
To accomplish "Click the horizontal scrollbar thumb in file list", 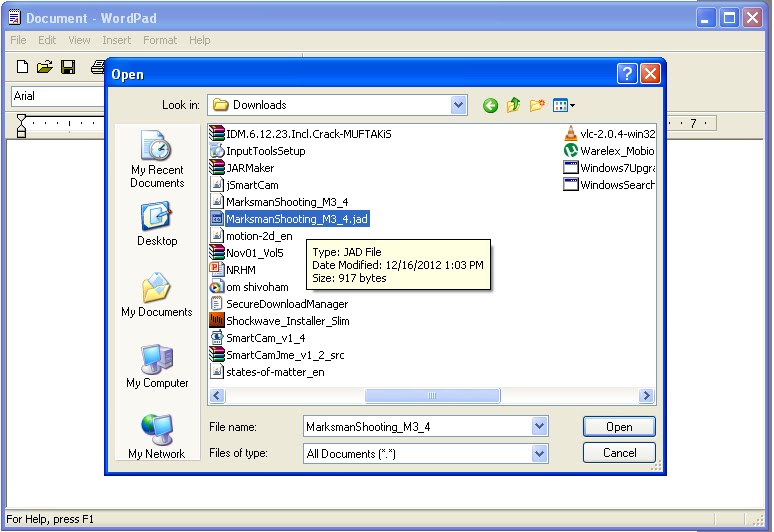I will point(432,396).
